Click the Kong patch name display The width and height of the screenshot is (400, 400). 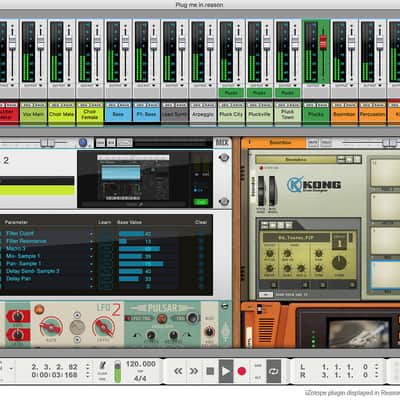pyautogui.click(x=296, y=160)
